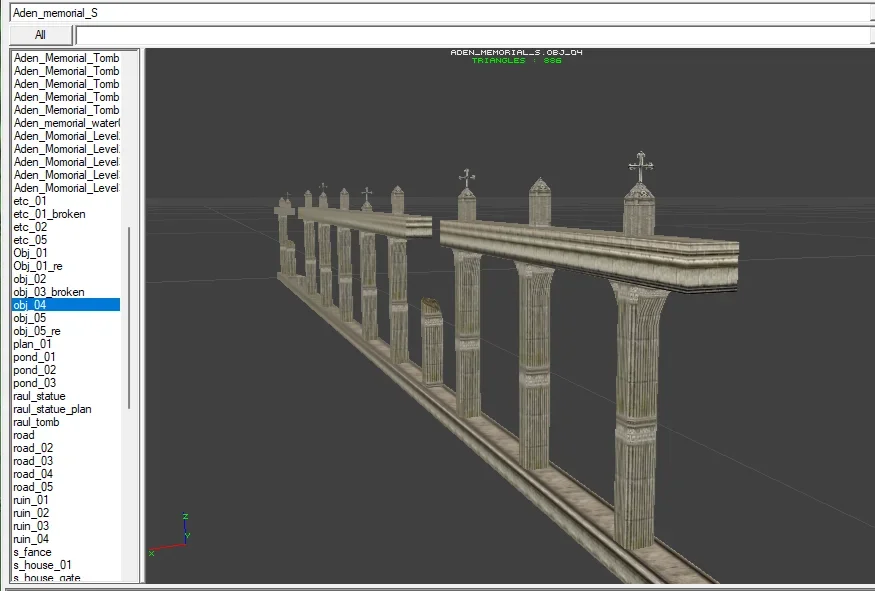Choose obj_05_re from the list
875x591 pixels.
[x=66, y=331]
